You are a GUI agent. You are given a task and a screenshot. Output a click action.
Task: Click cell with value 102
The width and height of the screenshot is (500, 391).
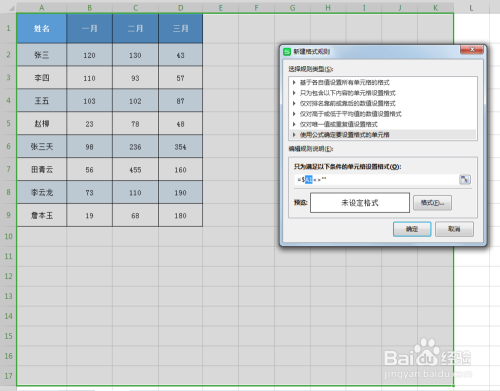136,101
